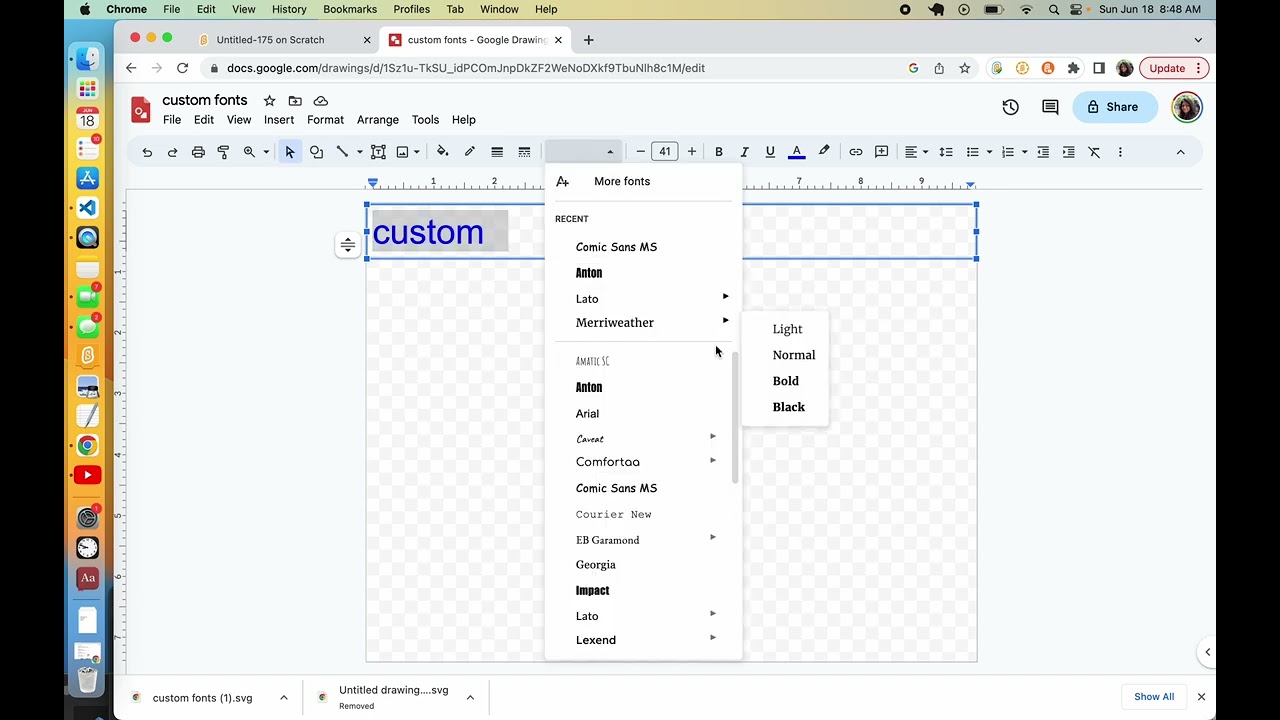This screenshot has width=1280, height=720.
Task: Click Show All downloads
Action: point(1154,697)
